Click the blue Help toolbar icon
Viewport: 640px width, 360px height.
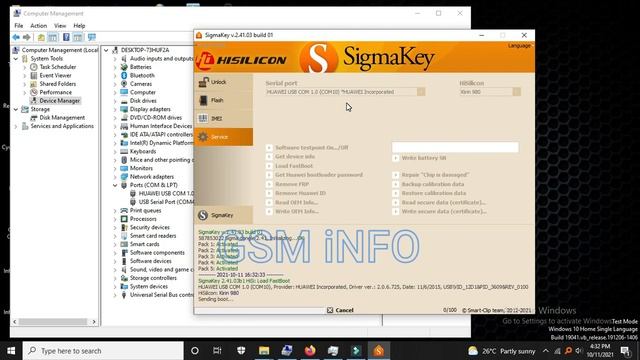point(66,37)
